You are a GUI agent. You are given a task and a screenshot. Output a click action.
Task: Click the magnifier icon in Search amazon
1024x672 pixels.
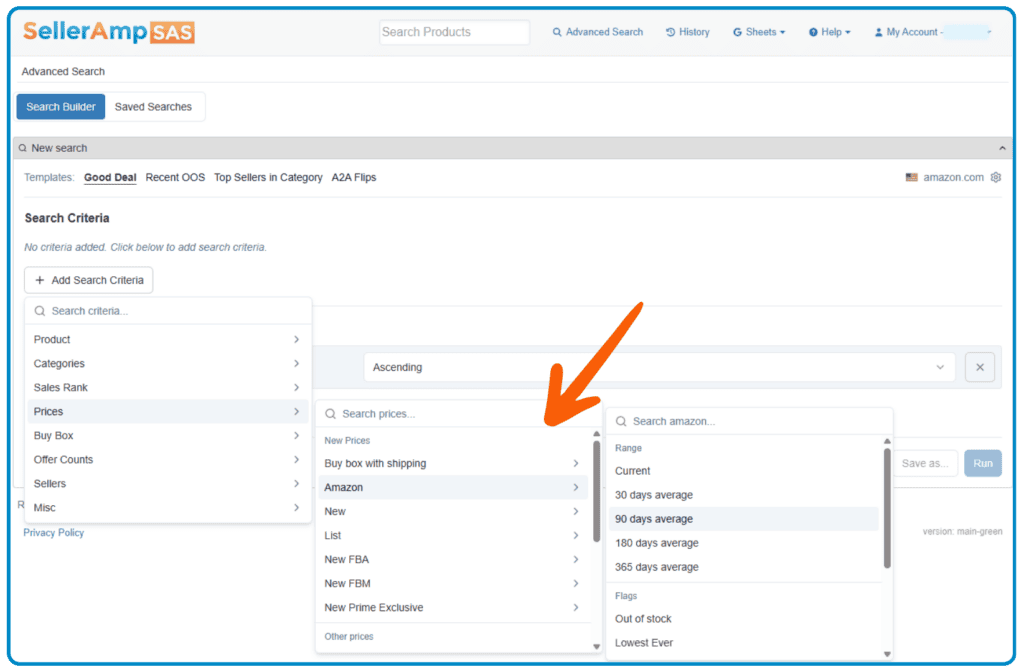(x=621, y=422)
